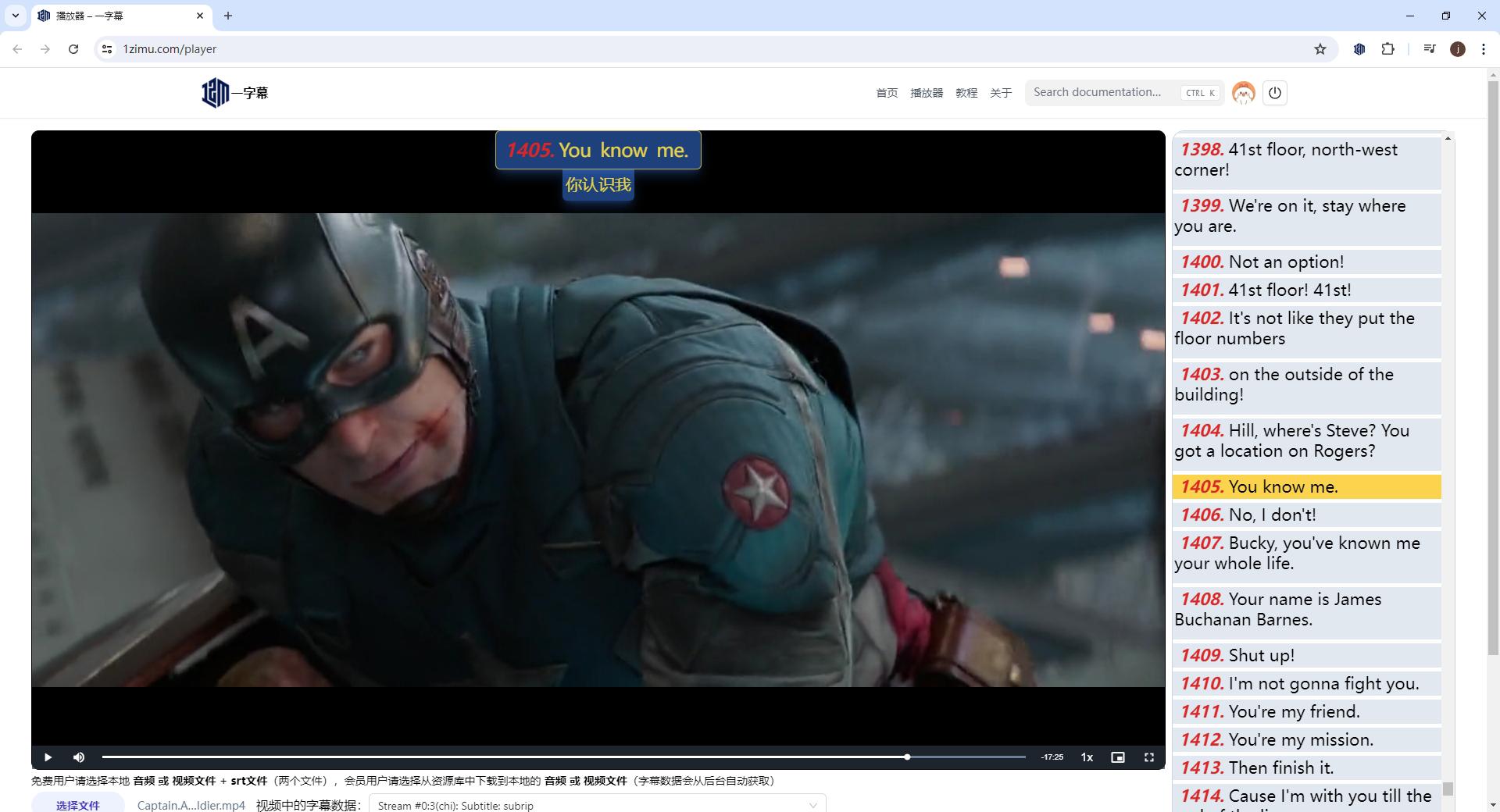Image resolution: width=1500 pixels, height=812 pixels.
Task: Toggle picture-in-picture mode
Action: coord(1117,757)
